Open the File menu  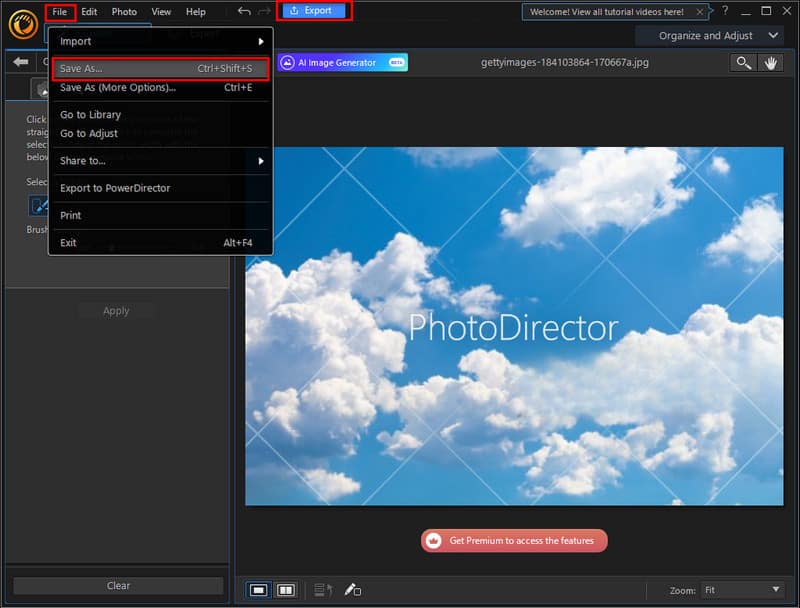point(60,12)
